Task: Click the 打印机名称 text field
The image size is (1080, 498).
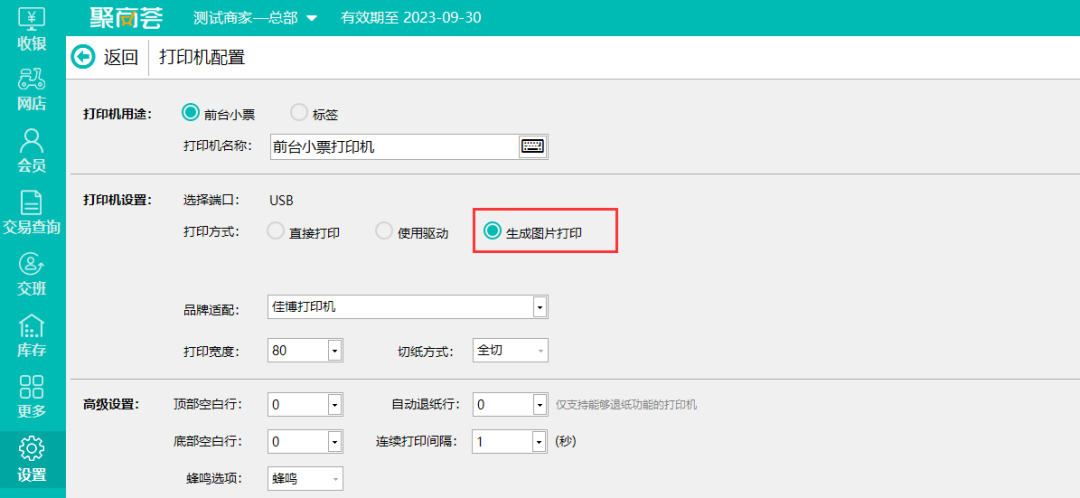Action: [x=394, y=147]
